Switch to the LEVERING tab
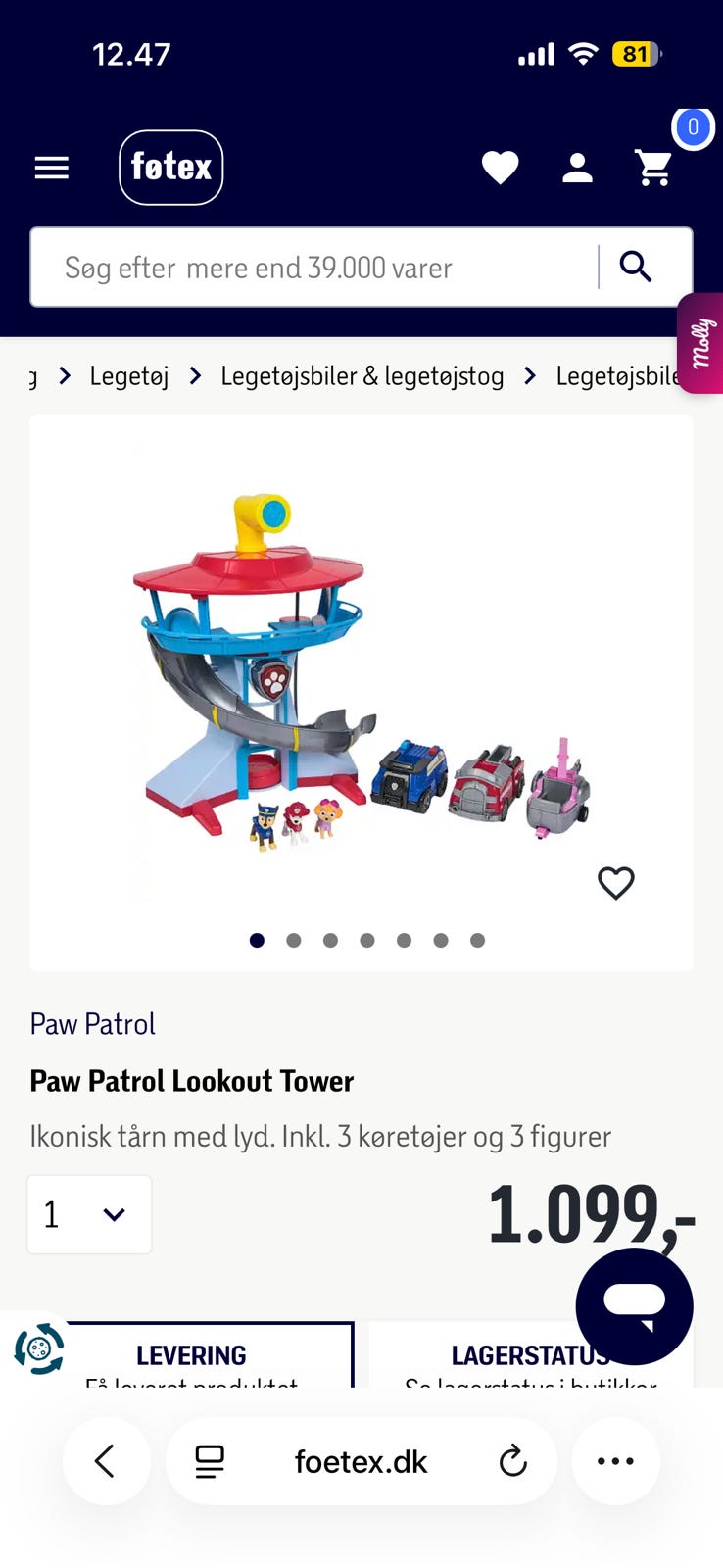The image size is (723, 1568). 191,1355
